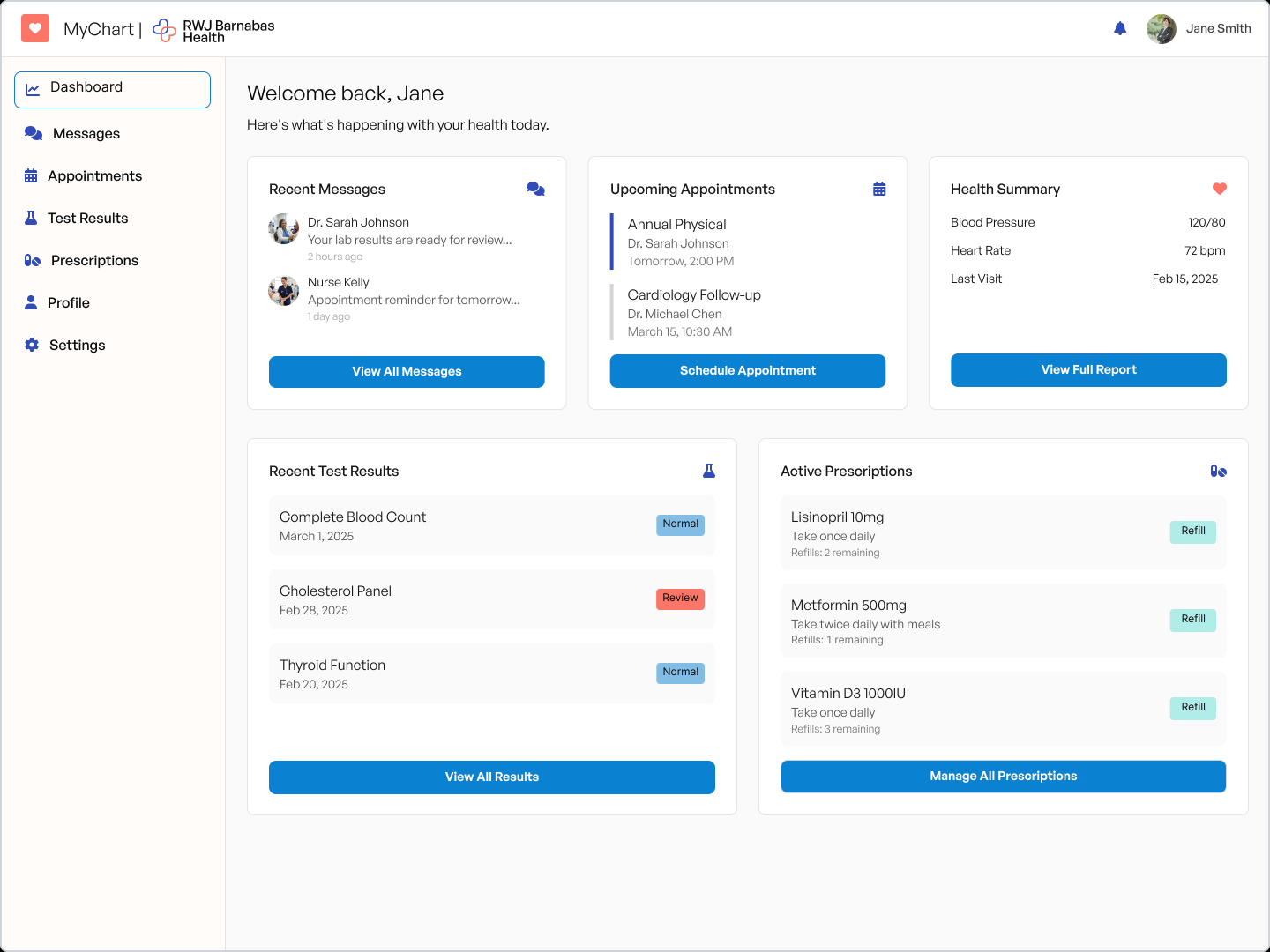Screen dimensions: 1270x952
Task: Click the chat bubbles icon in Recent Messages
Action: 535,189
